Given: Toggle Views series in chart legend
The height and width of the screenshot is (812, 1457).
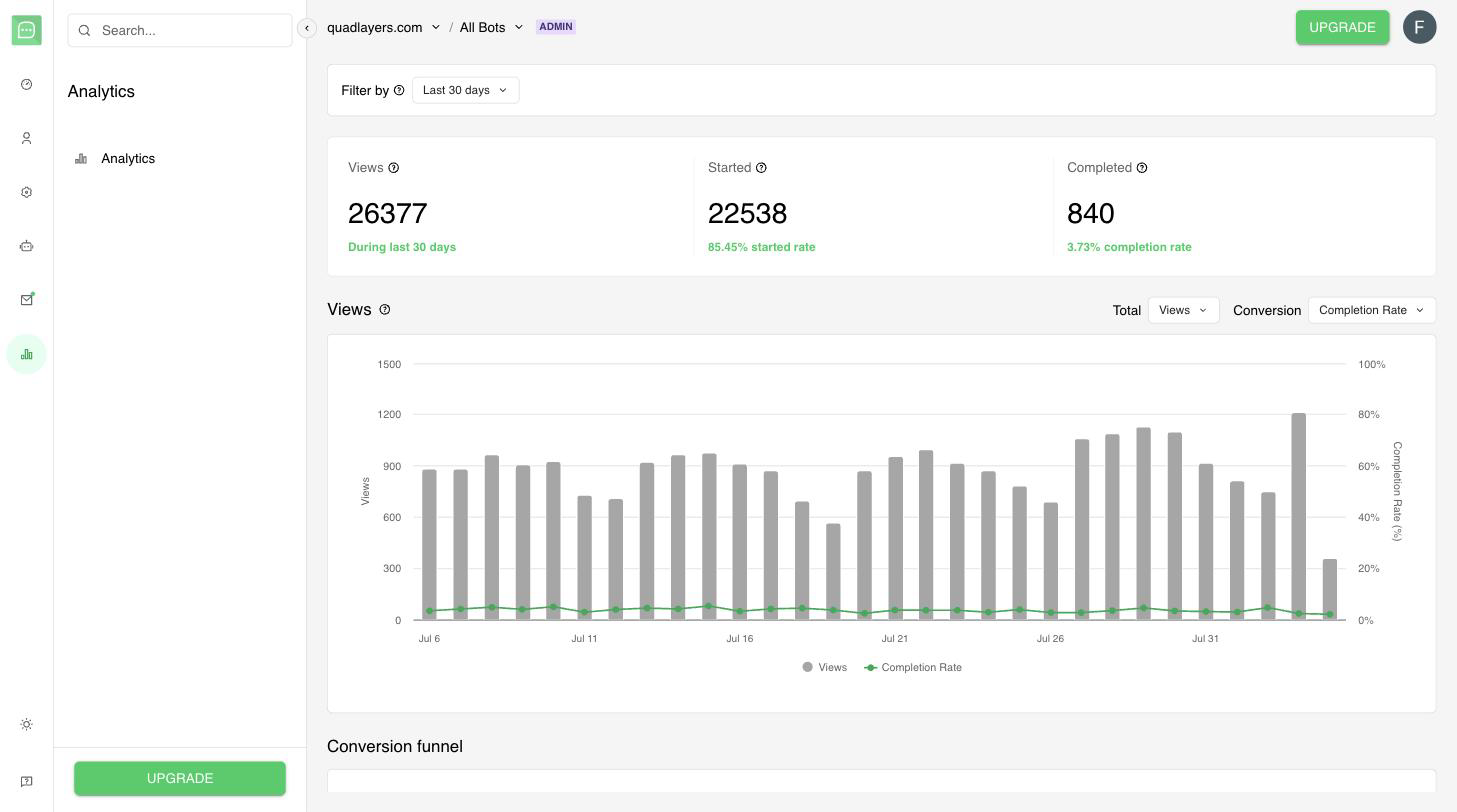Looking at the screenshot, I should click(x=824, y=667).
